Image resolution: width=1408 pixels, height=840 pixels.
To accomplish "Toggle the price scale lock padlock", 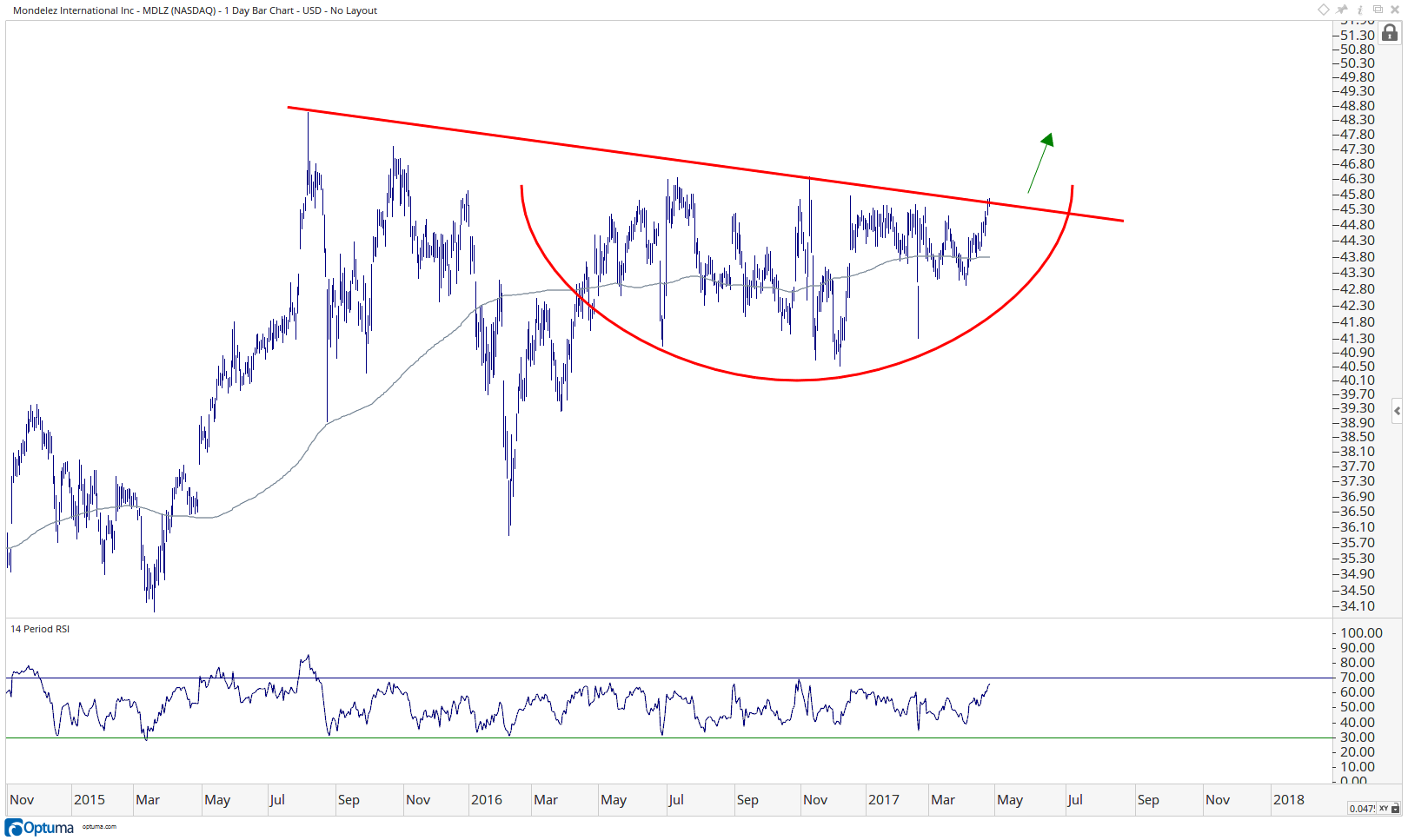I will click(1390, 33).
